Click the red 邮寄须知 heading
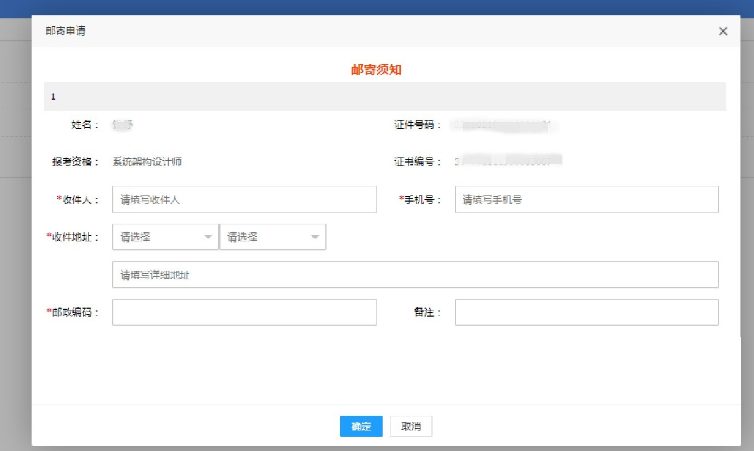Image resolution: width=754 pixels, height=451 pixels. tap(377, 70)
